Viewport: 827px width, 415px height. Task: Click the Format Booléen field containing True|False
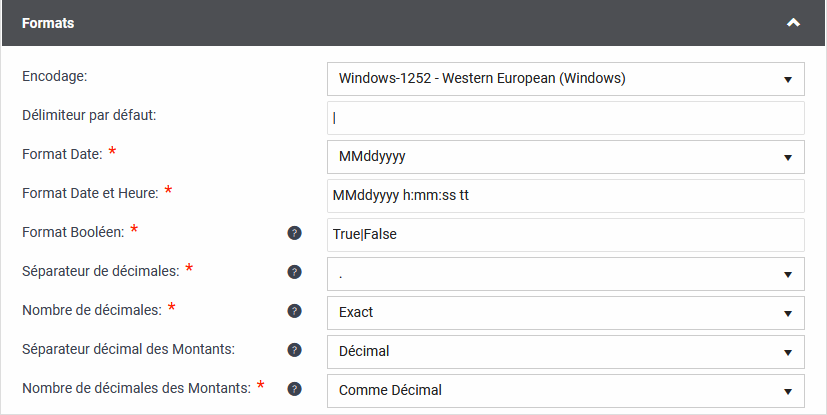point(565,234)
